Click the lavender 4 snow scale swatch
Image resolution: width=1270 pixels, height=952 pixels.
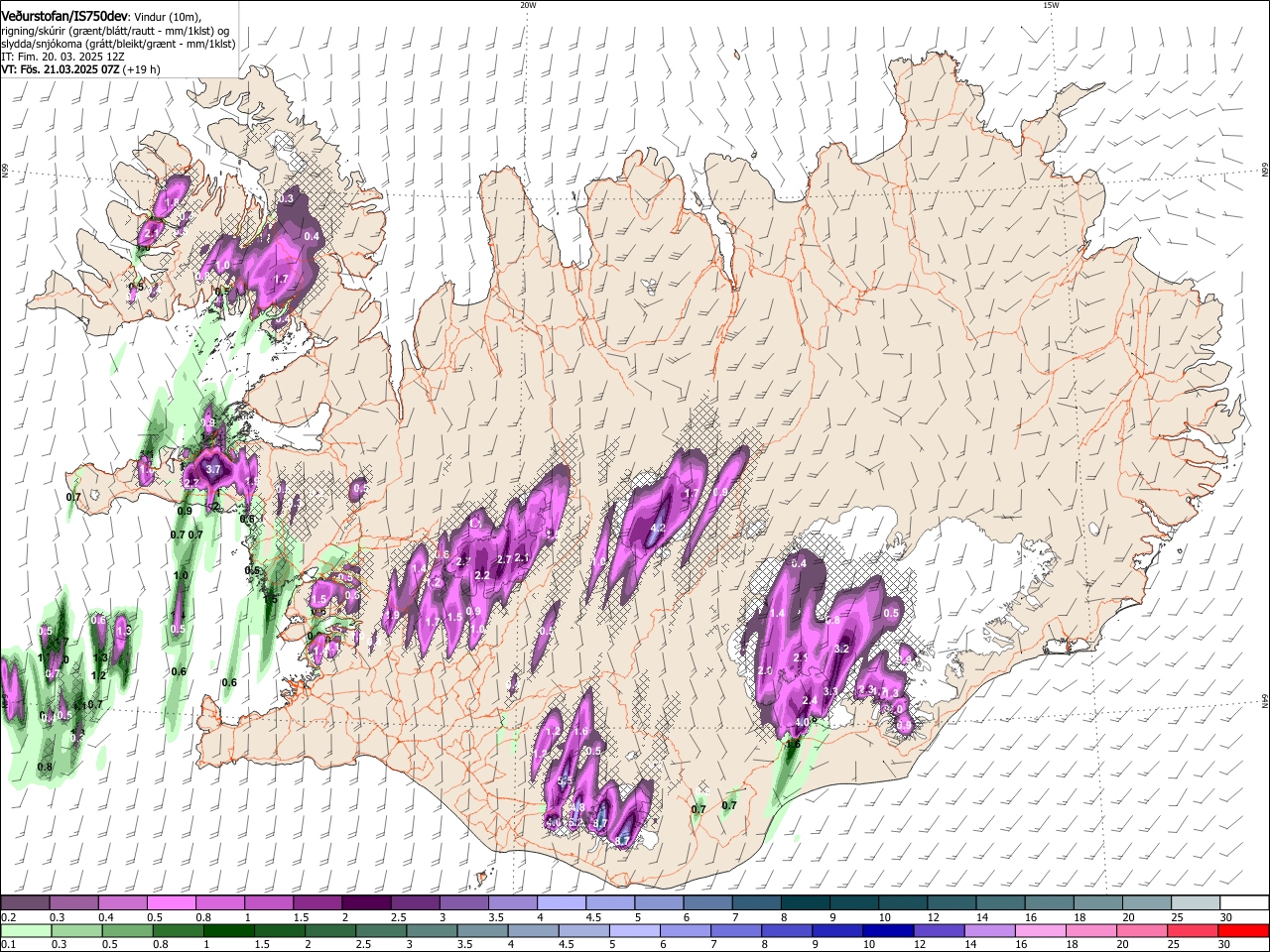click(562, 902)
